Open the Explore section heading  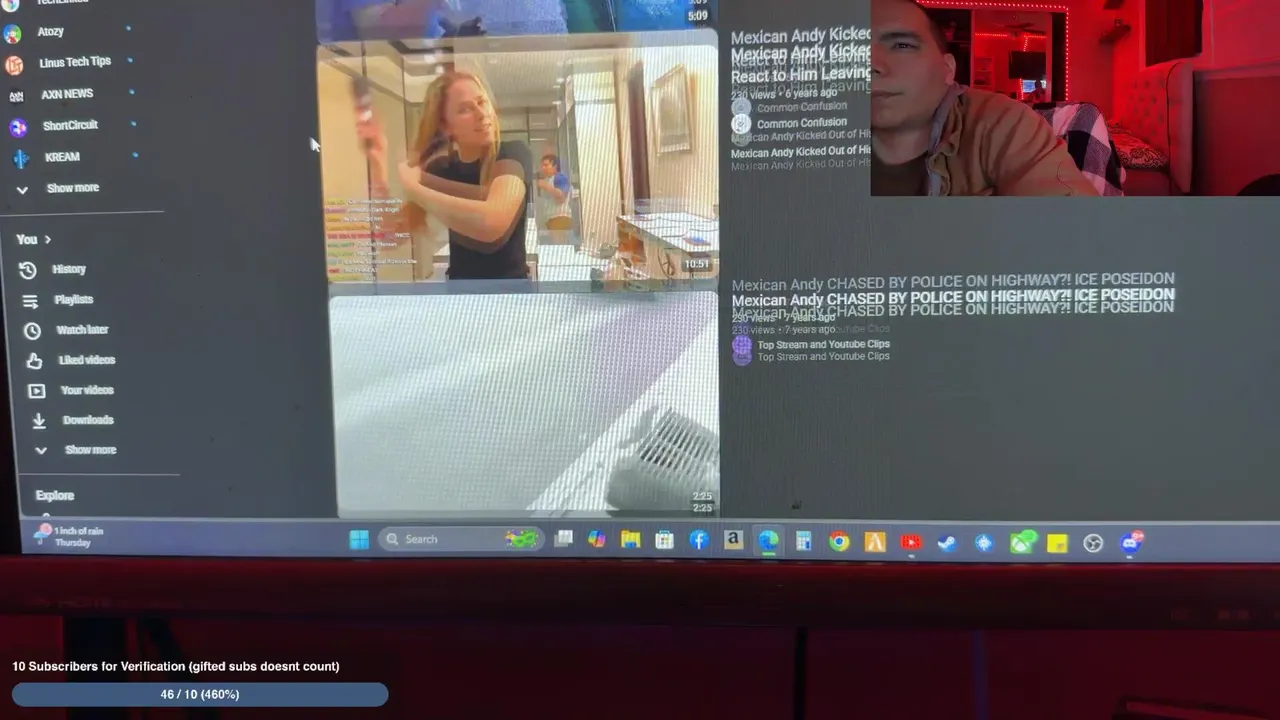coord(55,496)
